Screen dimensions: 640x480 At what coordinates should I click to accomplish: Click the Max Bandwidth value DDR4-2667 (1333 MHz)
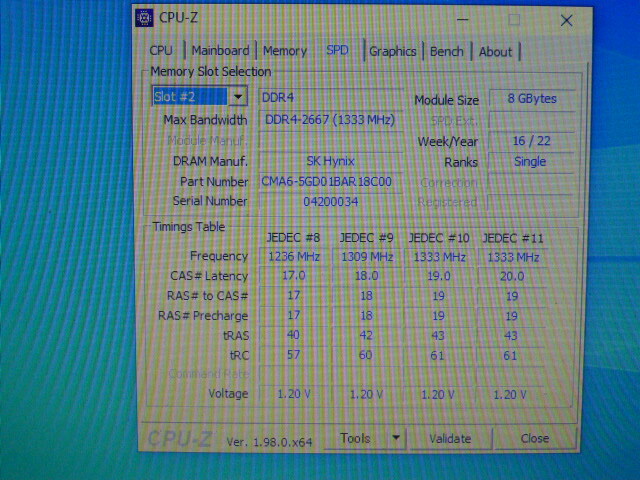click(x=331, y=120)
